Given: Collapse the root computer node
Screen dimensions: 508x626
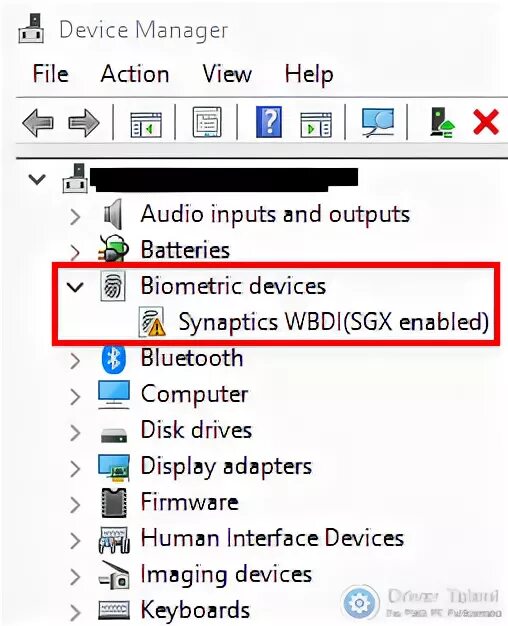Looking at the screenshot, I should tap(38, 179).
